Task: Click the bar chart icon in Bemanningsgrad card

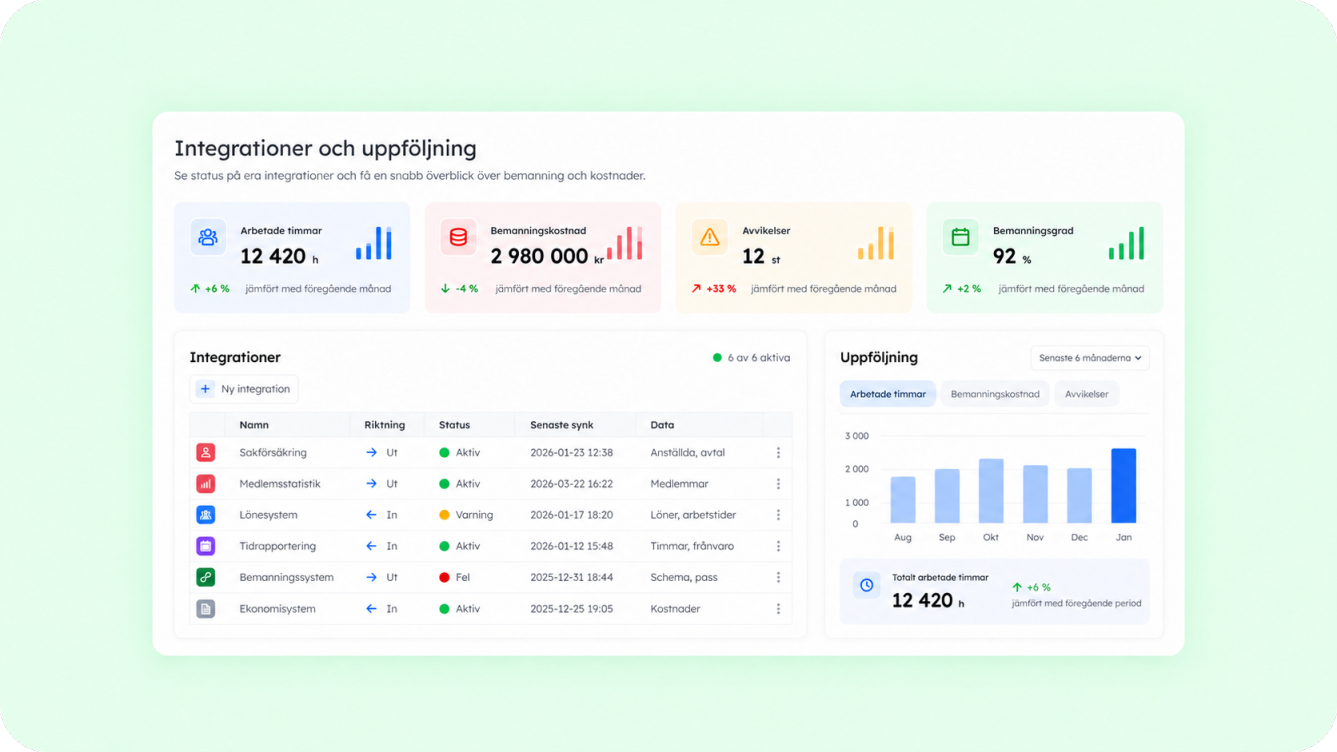Action: coord(1126,243)
